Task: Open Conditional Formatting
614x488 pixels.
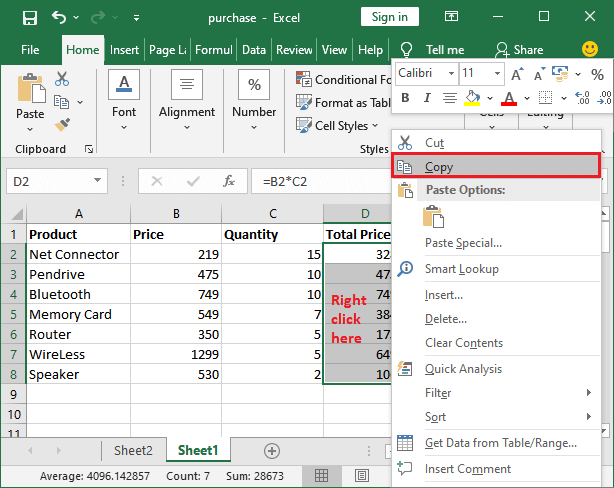Action: pos(343,80)
